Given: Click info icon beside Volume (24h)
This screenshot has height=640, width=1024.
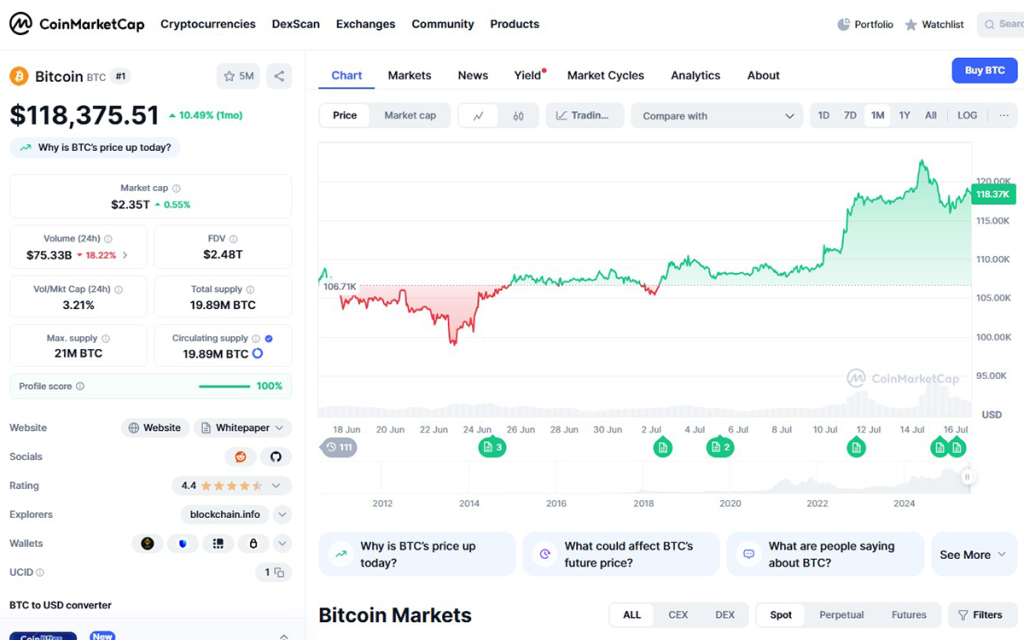Looking at the screenshot, I should coord(108,239).
